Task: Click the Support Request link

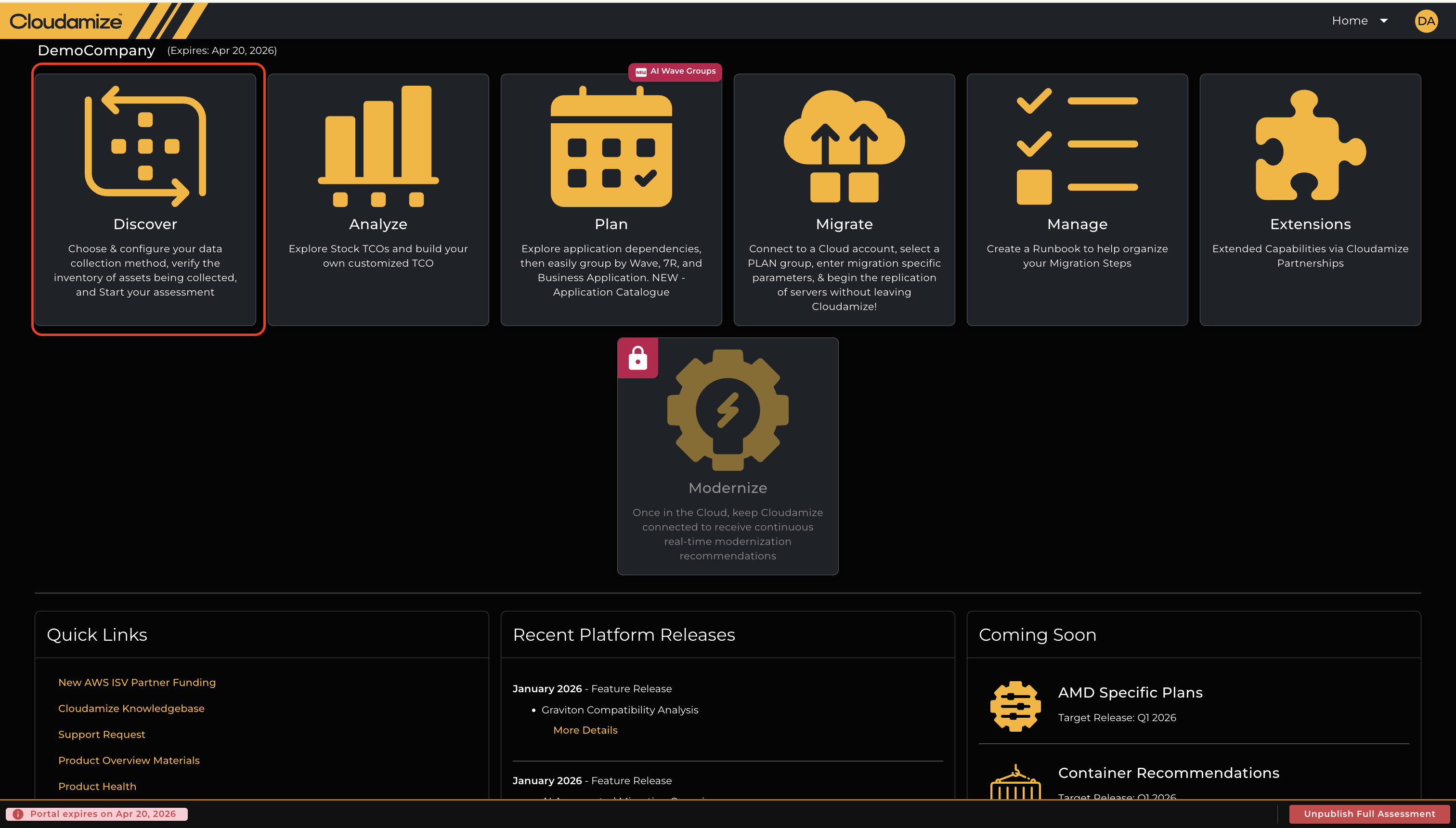Action: pos(101,735)
